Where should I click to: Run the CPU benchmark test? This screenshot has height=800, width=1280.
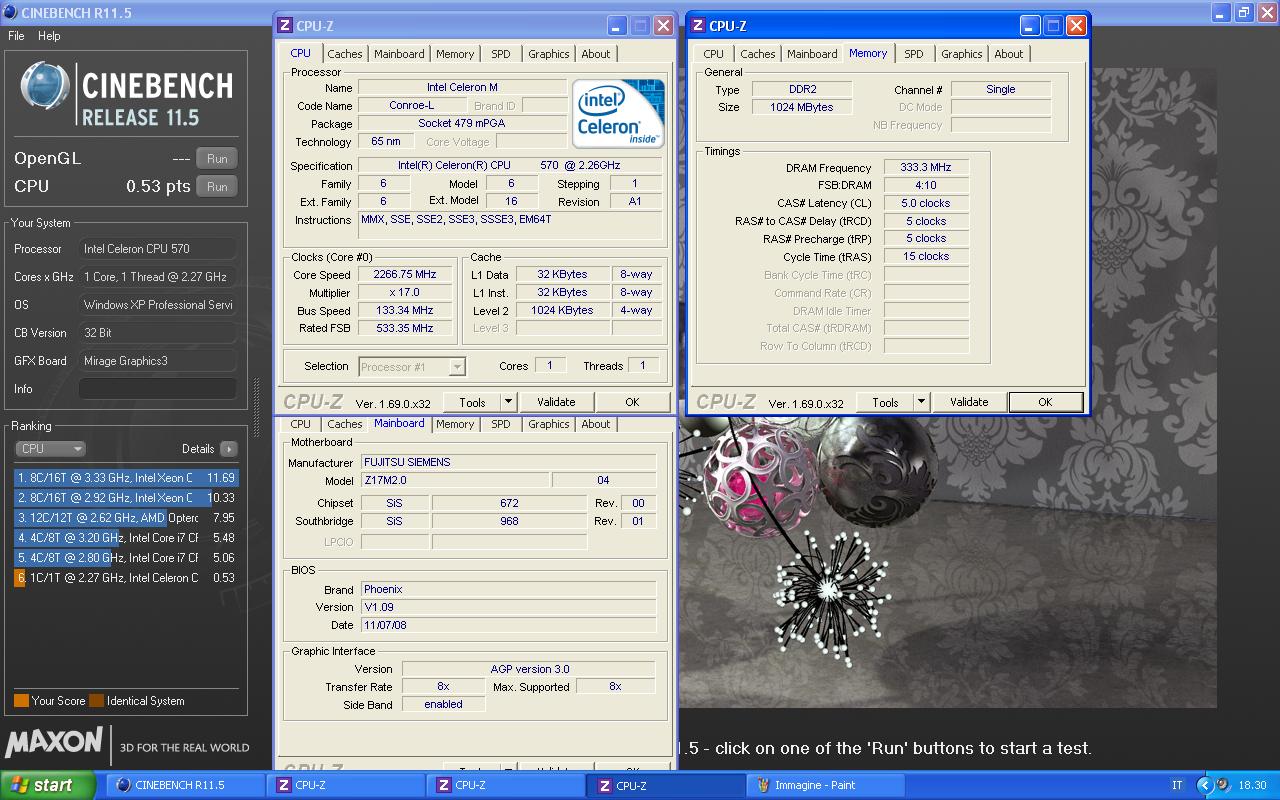(x=217, y=186)
